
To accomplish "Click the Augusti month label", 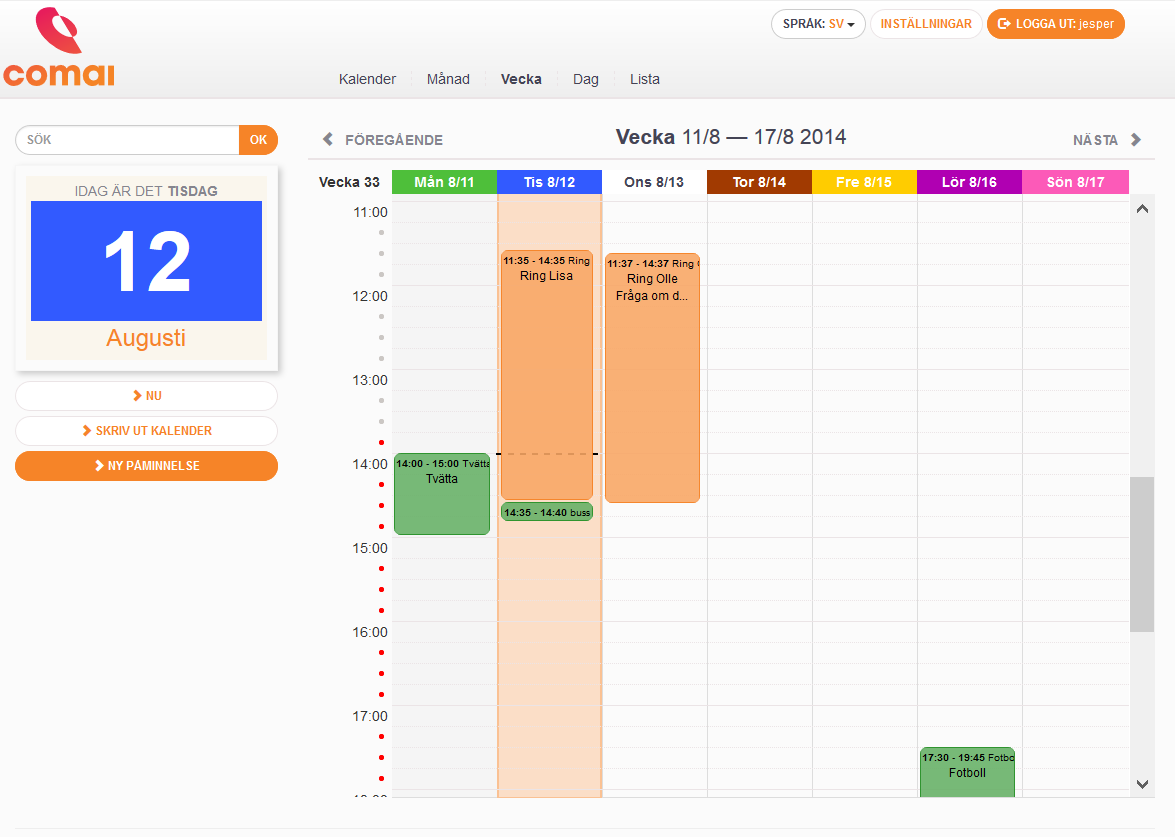I will 146,338.
